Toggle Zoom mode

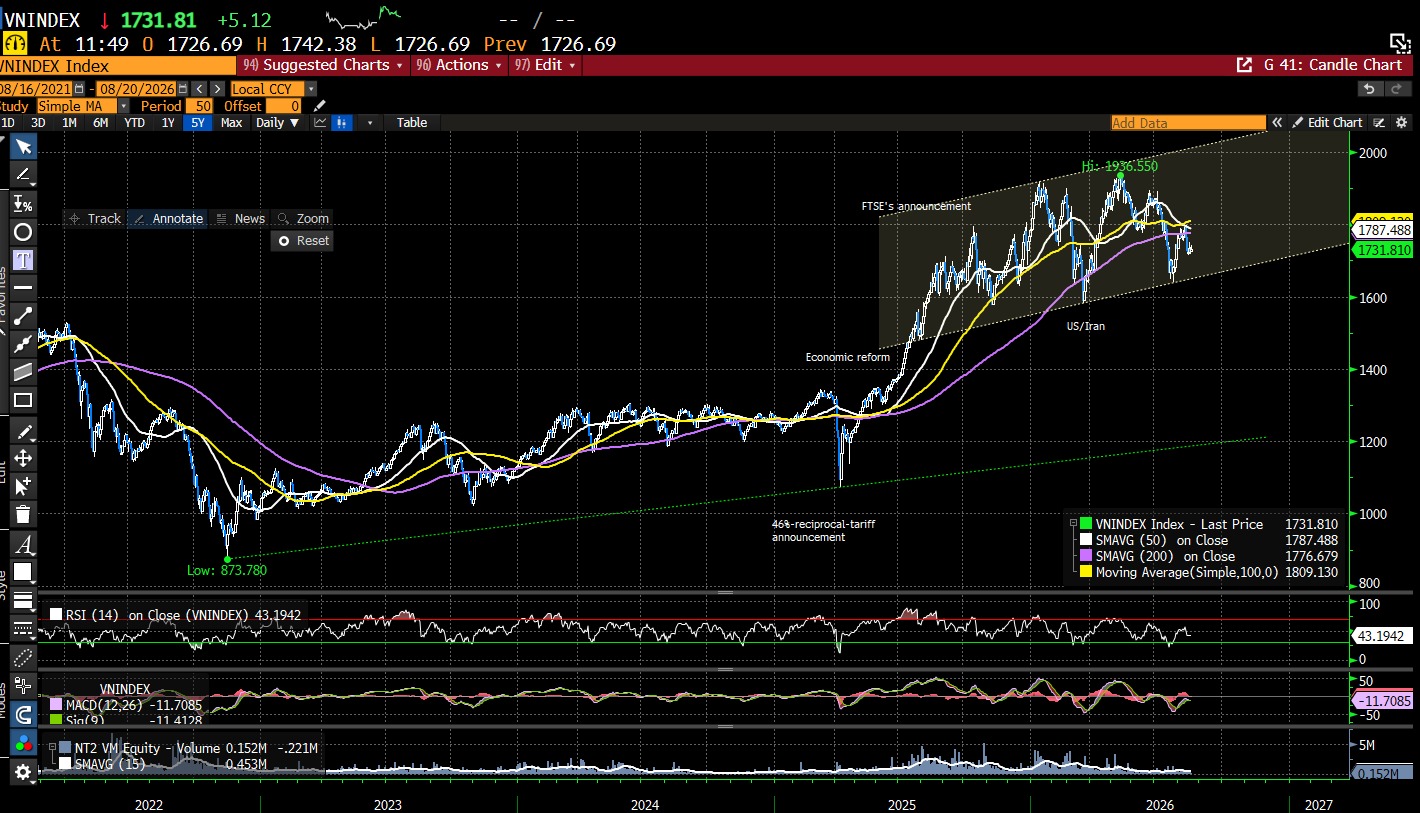tap(304, 218)
